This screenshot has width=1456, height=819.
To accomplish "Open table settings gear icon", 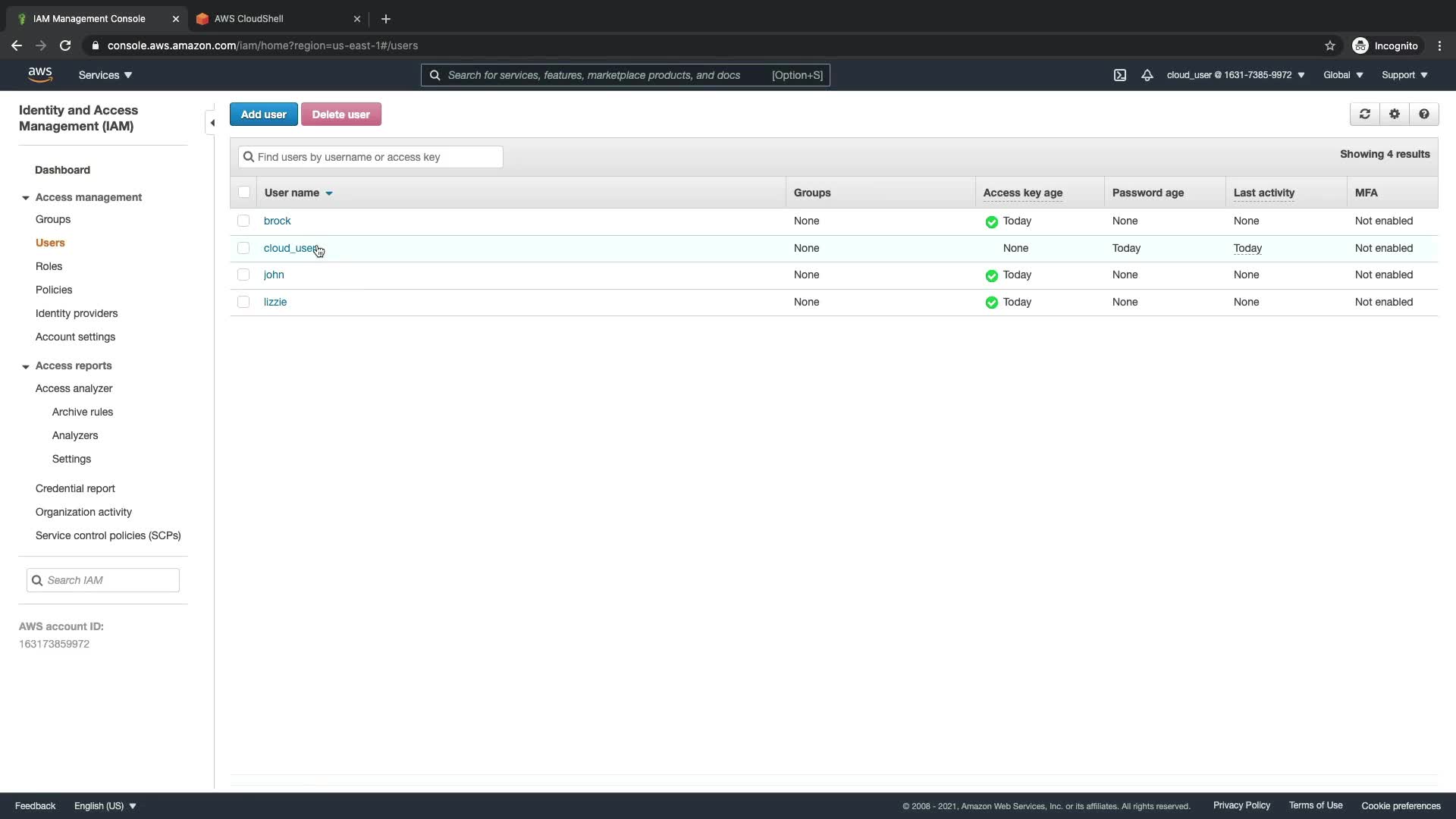I will click(1394, 115).
